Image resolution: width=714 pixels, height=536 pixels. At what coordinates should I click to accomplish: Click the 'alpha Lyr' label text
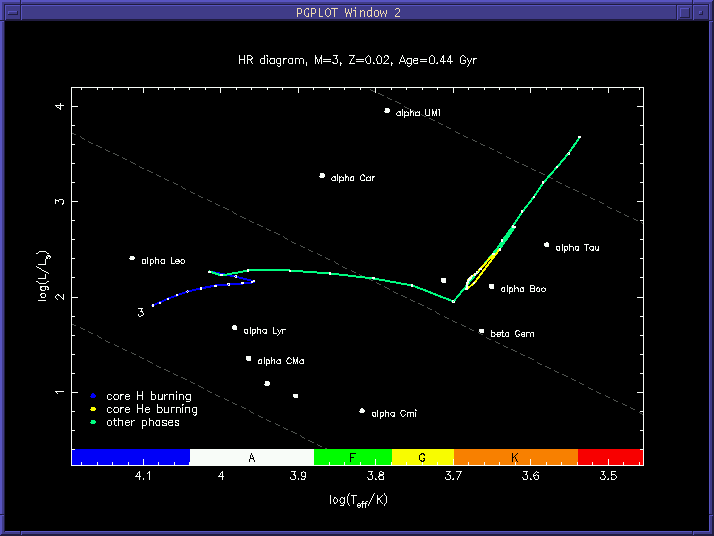265,331
